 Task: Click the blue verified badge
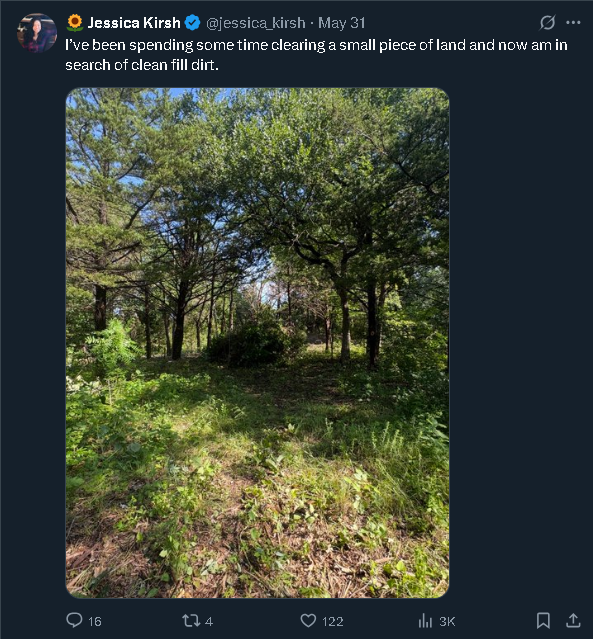[192, 23]
